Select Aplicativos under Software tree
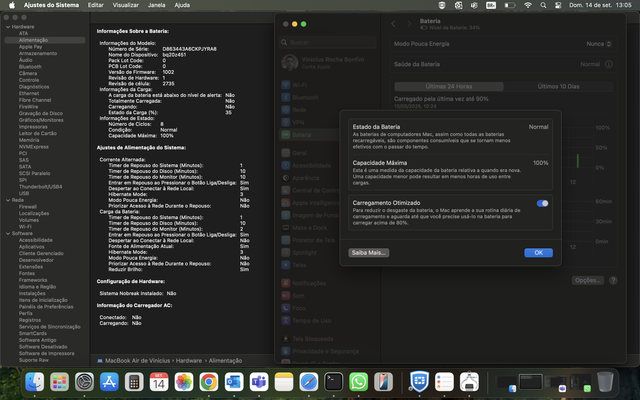The height and width of the screenshot is (400, 640). (31, 247)
